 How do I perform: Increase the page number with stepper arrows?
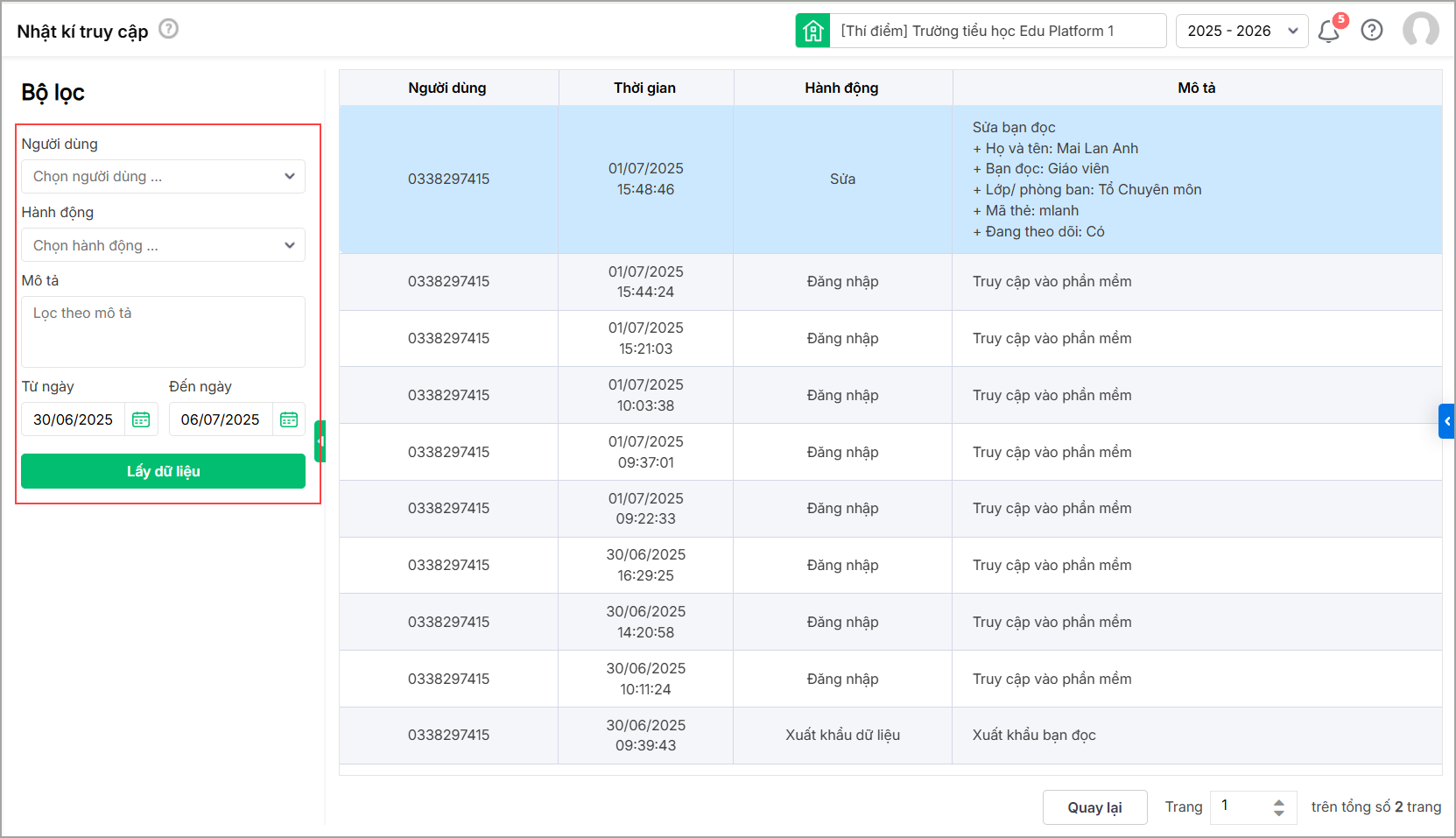[x=1279, y=801]
